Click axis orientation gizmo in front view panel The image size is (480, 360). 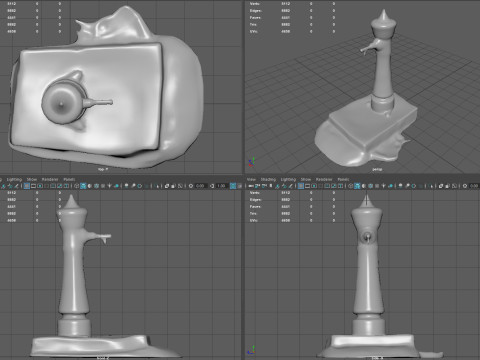[252, 350]
